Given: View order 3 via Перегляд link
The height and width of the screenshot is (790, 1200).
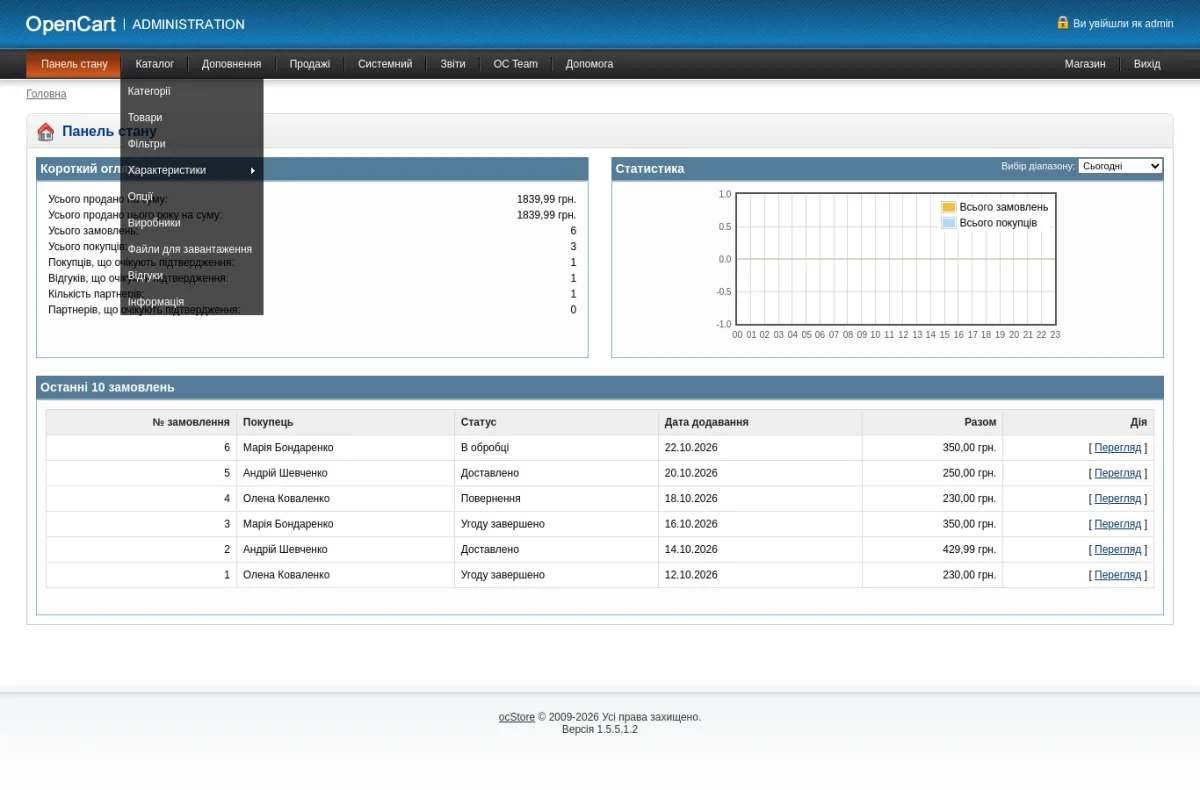Looking at the screenshot, I should point(1118,524).
